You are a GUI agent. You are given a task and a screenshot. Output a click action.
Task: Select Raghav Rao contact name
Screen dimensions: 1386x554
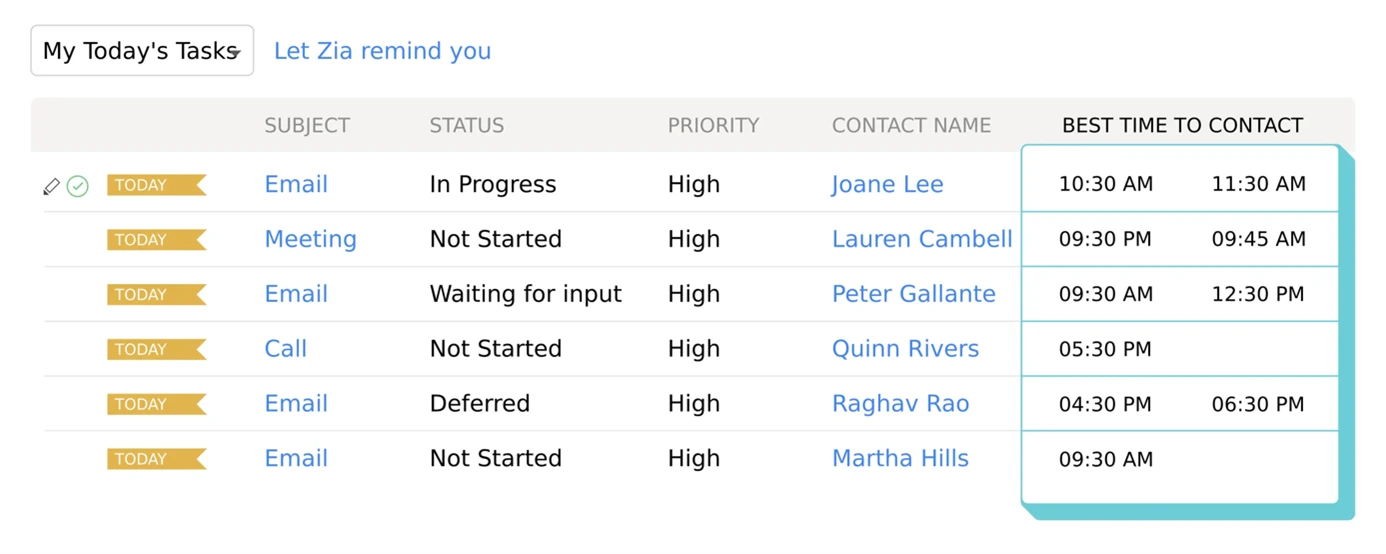(900, 405)
